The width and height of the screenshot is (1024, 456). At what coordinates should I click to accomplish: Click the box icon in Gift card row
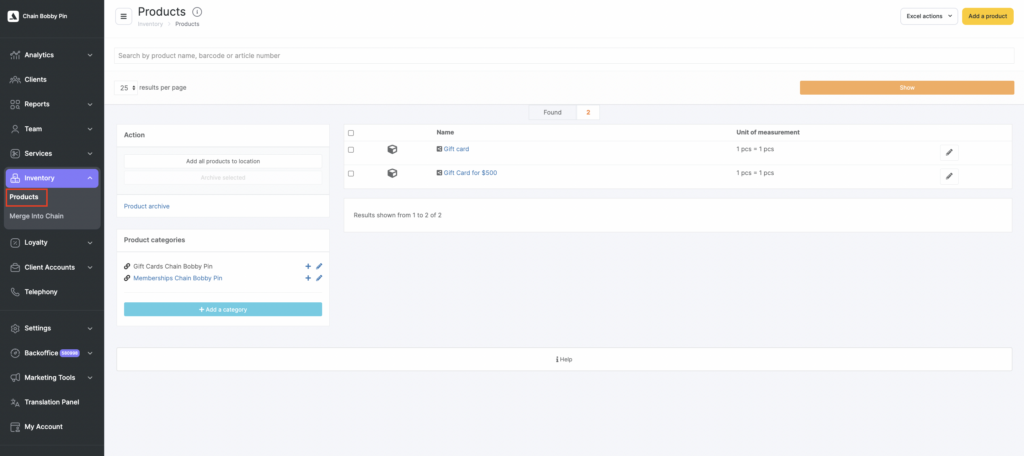point(392,149)
